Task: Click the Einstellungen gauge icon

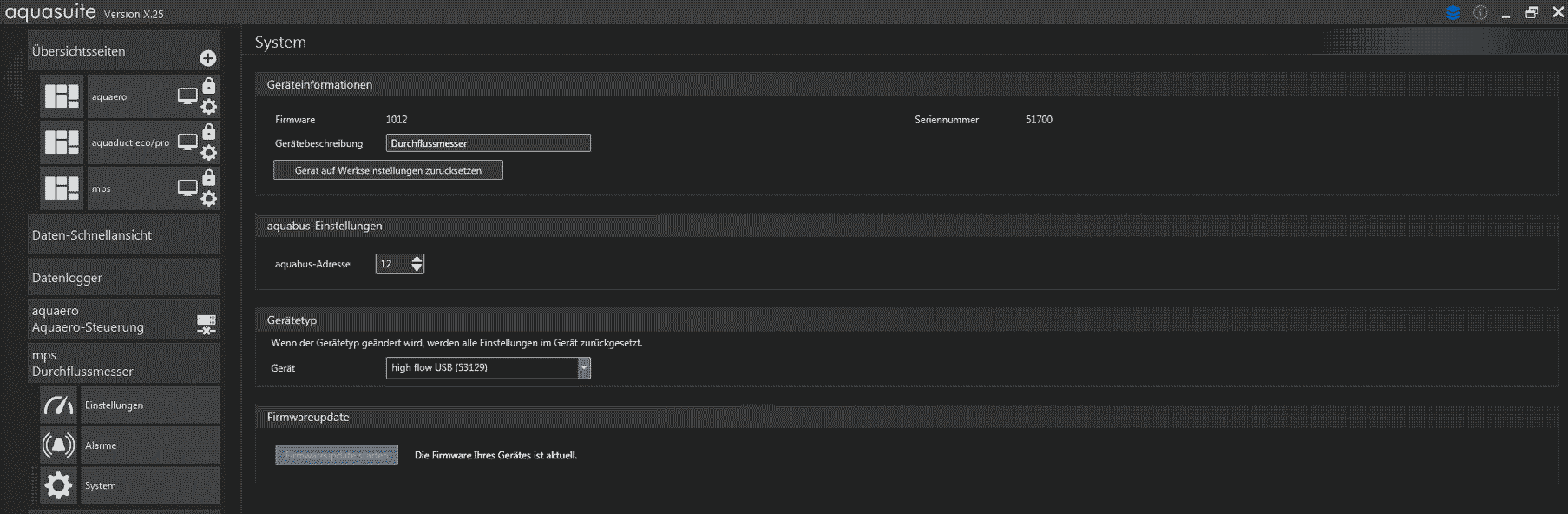Action: (58, 405)
